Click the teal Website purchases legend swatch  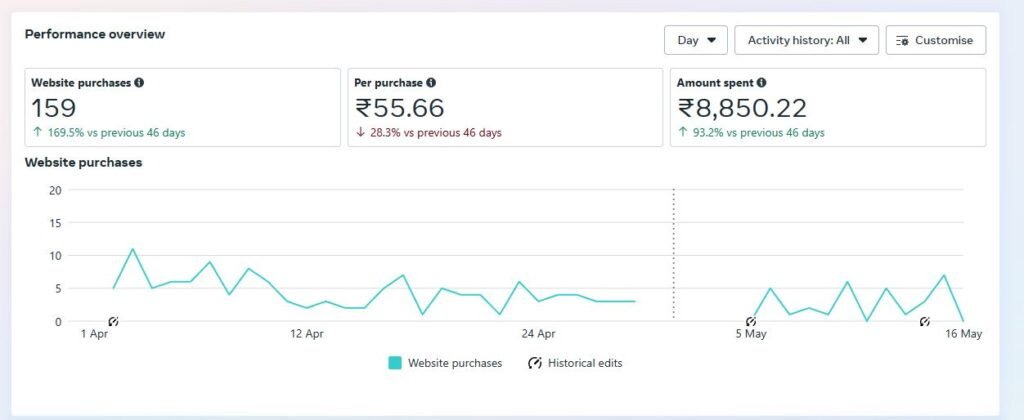[x=395, y=363]
